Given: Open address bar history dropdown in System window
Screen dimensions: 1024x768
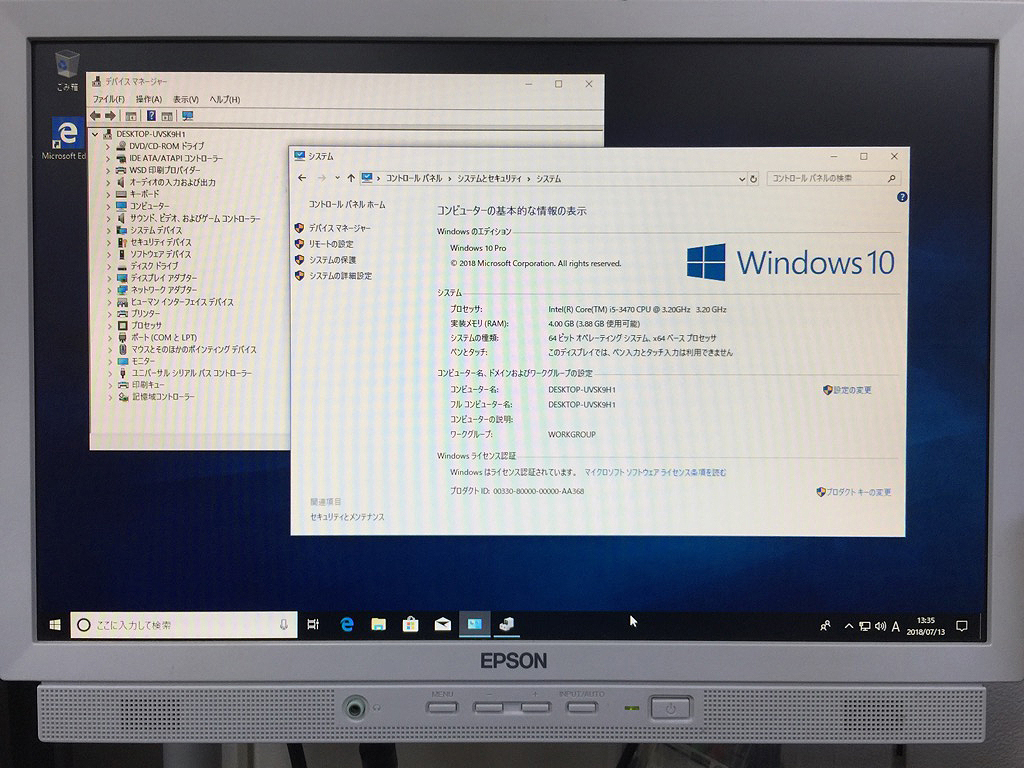Looking at the screenshot, I should point(742,178).
